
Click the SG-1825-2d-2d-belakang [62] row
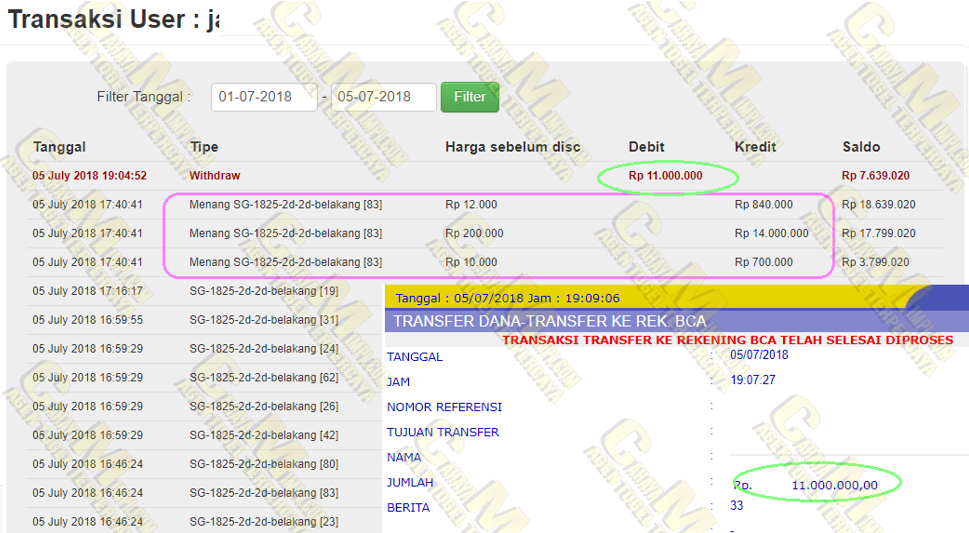pos(264,378)
